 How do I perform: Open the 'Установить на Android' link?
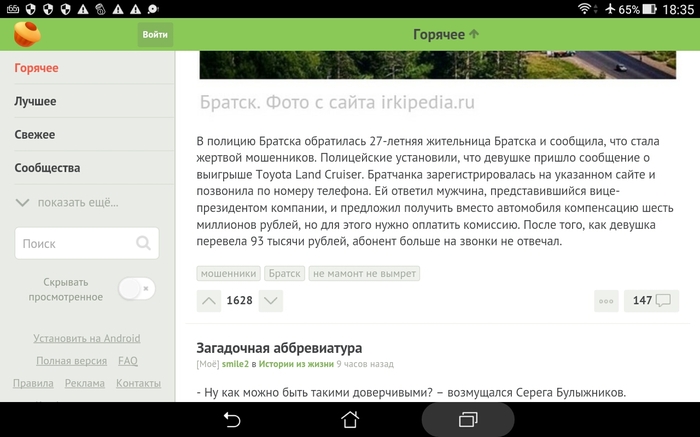coord(87,338)
